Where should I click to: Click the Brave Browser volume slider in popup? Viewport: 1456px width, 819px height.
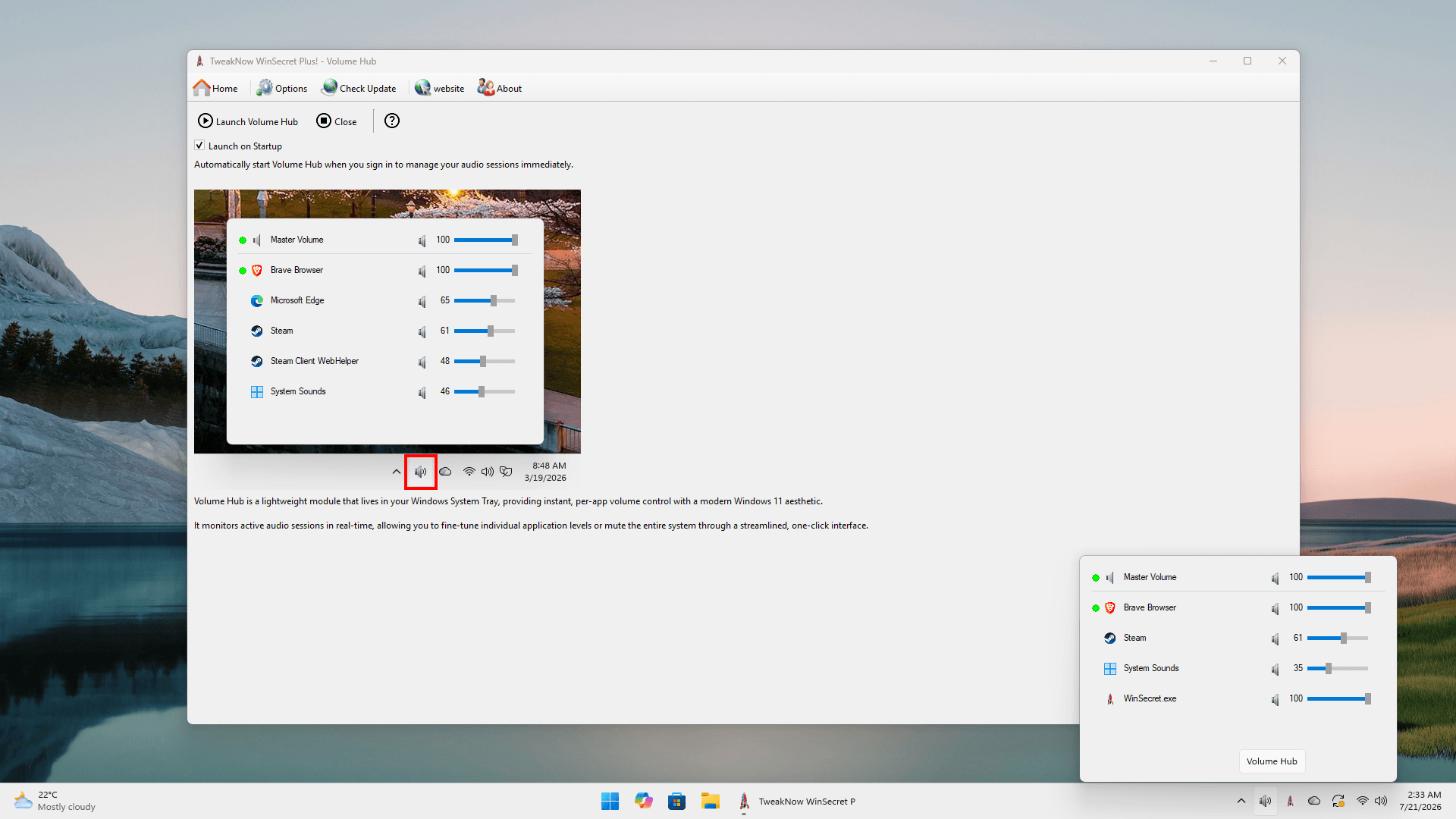tap(1338, 607)
